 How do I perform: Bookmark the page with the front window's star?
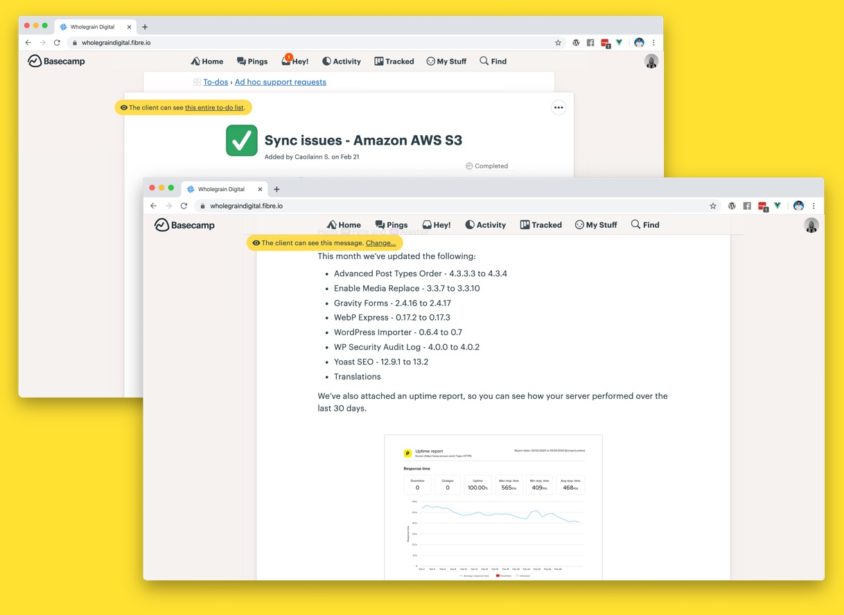click(713, 206)
